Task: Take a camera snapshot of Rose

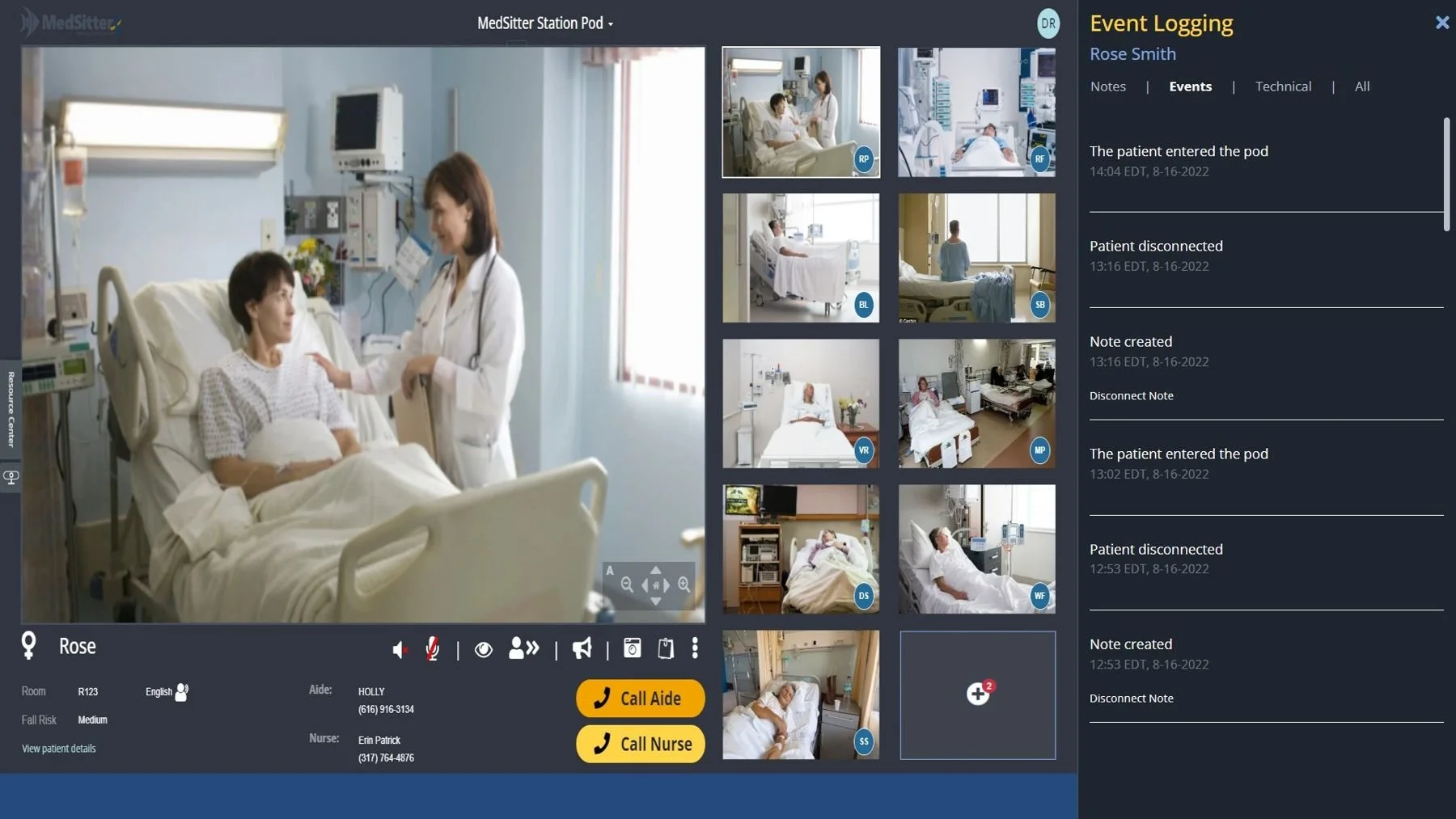Action: pos(632,648)
